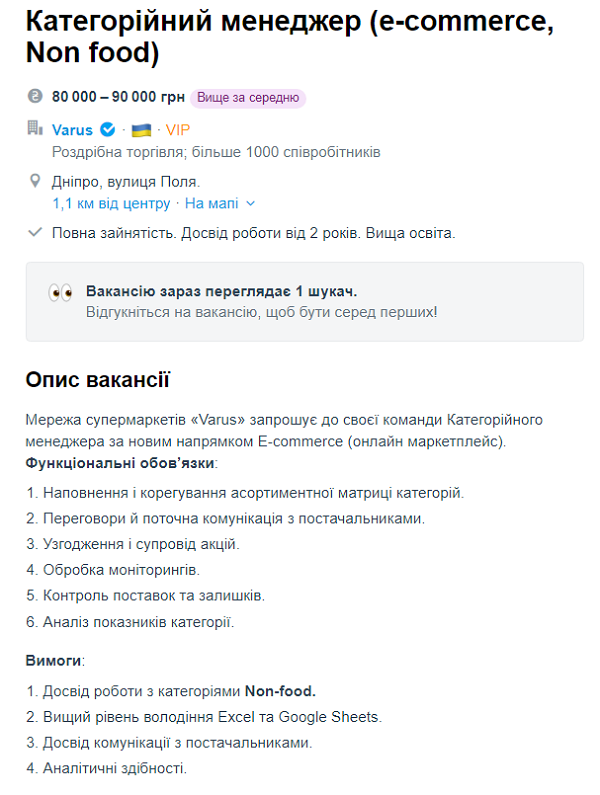The height and width of the screenshot is (795, 600).
Task: Click the hryvnia salary icon
Action: pyautogui.click(x=35, y=98)
